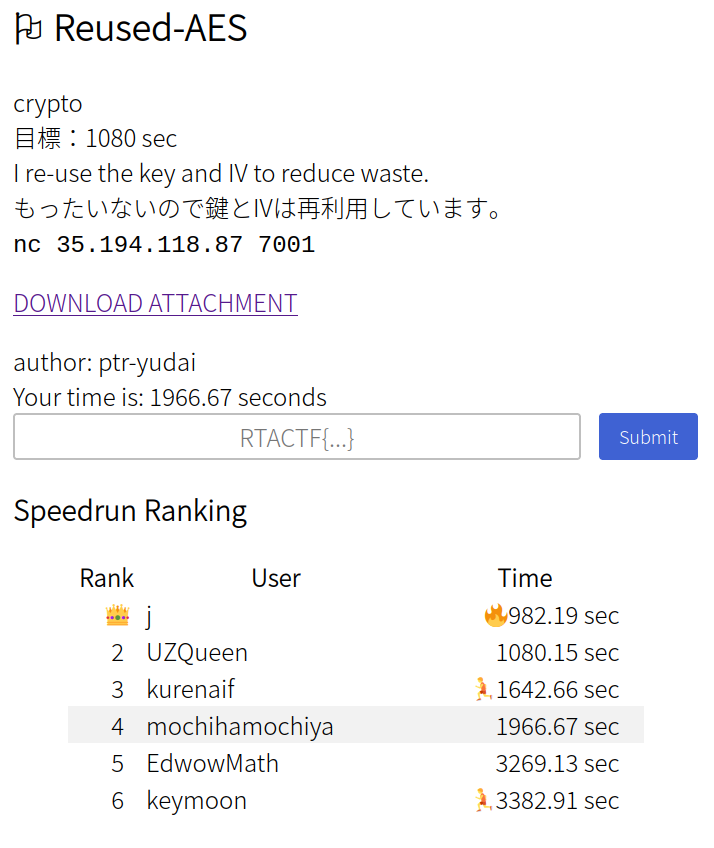Click the highlighted mochihamochiya row

[356, 725]
